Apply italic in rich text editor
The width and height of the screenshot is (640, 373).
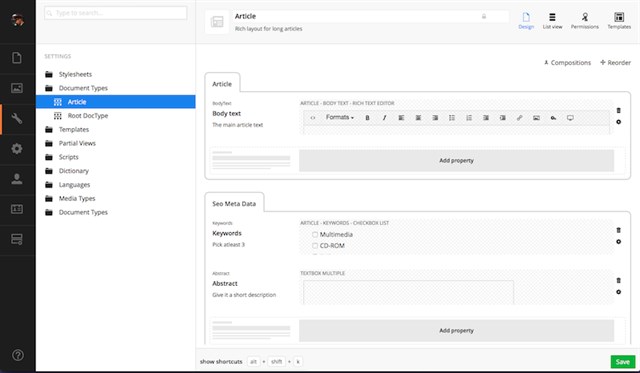click(384, 118)
